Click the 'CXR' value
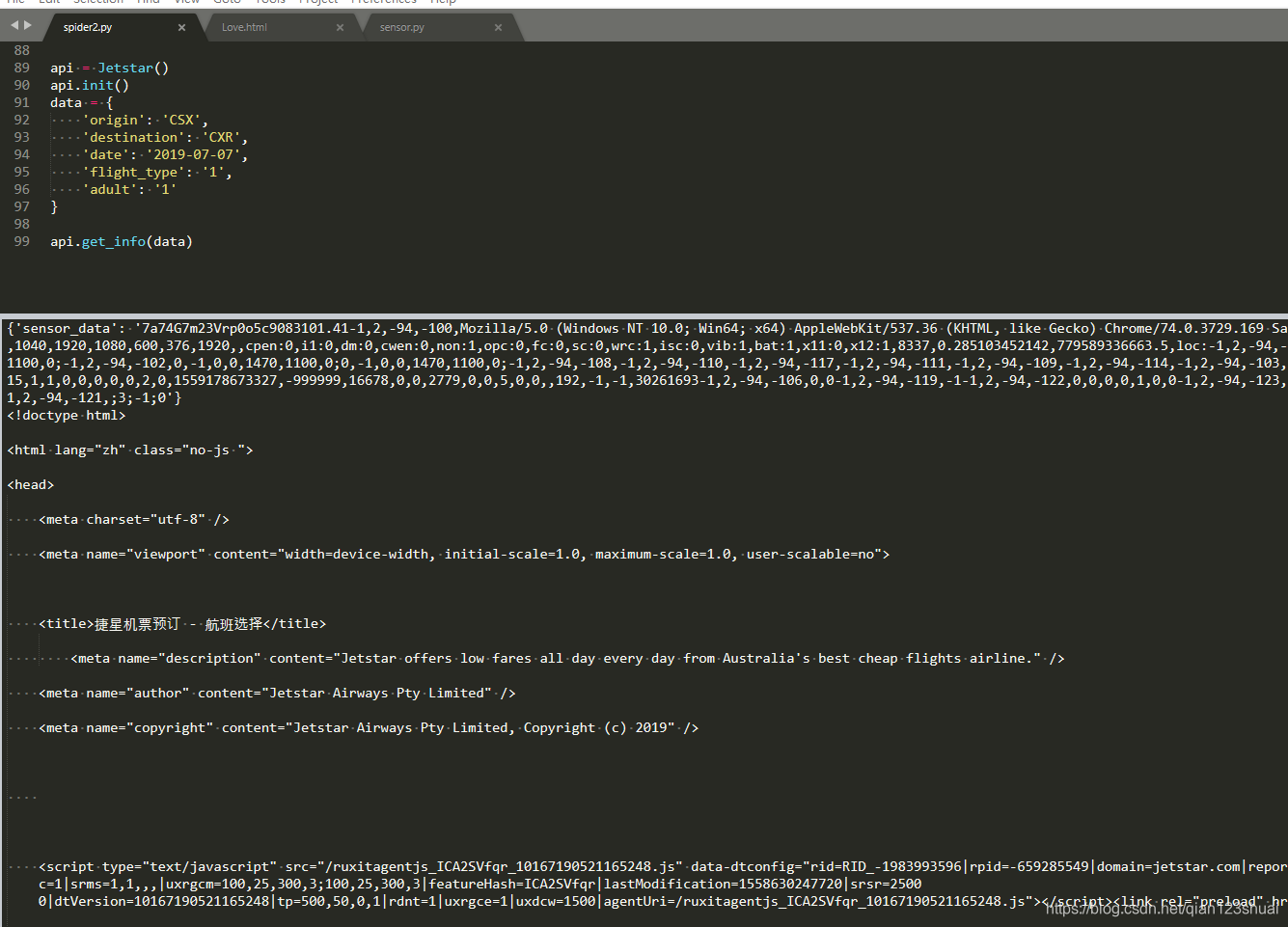This screenshot has height=927, width=1288. pyautogui.click(x=221, y=137)
